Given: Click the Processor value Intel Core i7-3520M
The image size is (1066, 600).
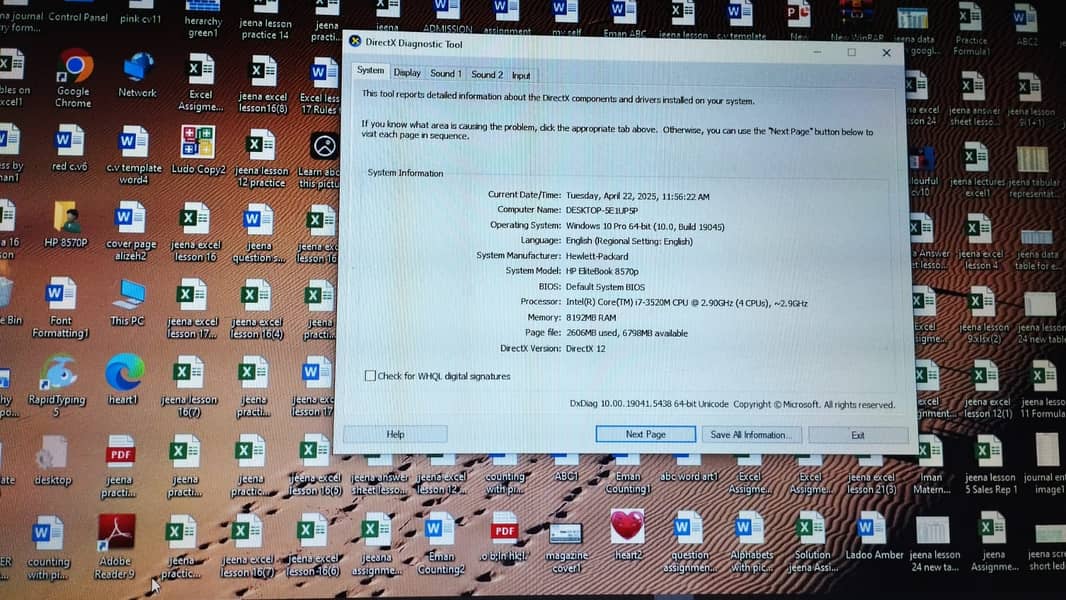Looking at the screenshot, I should click(687, 303).
